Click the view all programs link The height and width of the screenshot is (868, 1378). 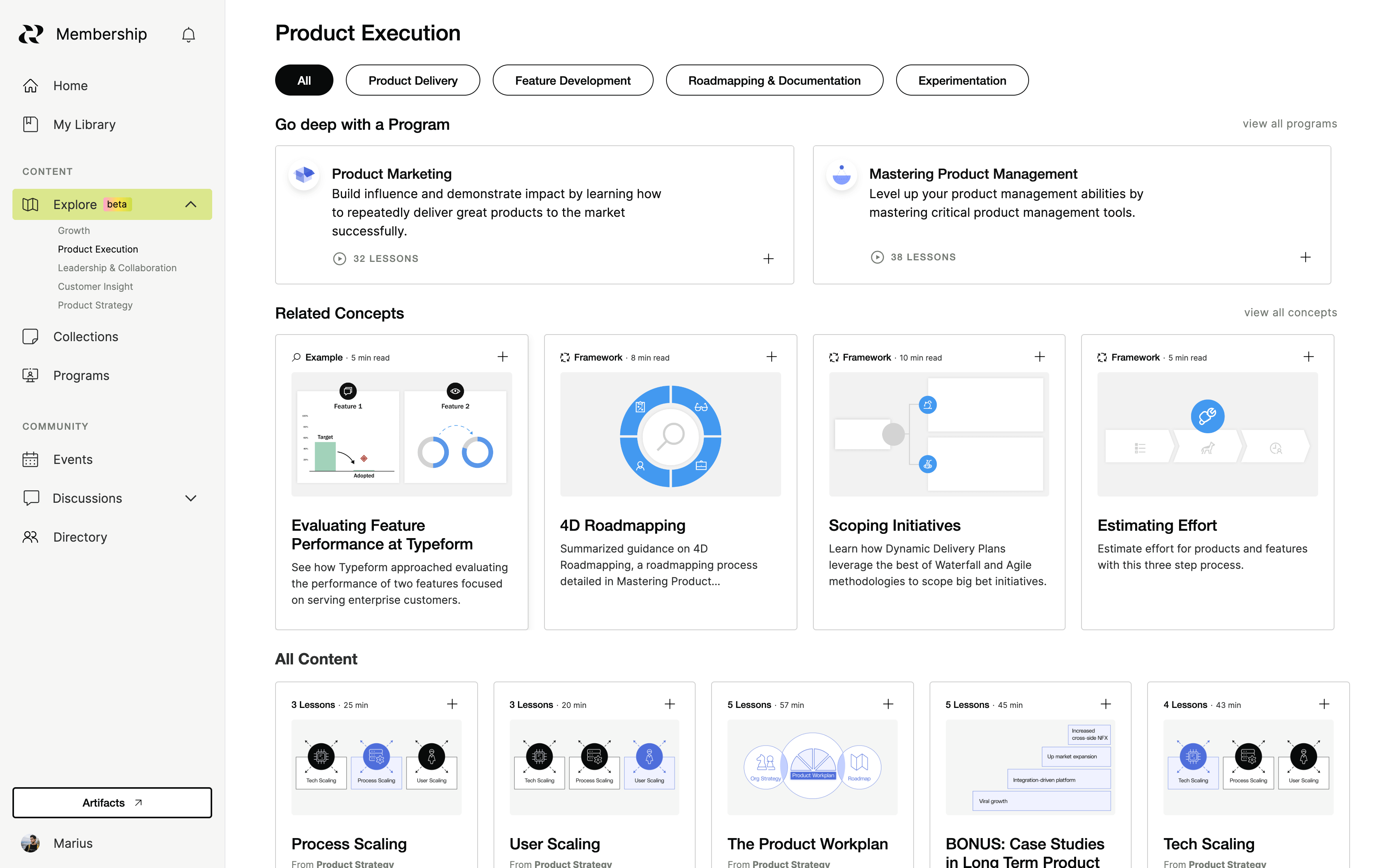point(1289,124)
